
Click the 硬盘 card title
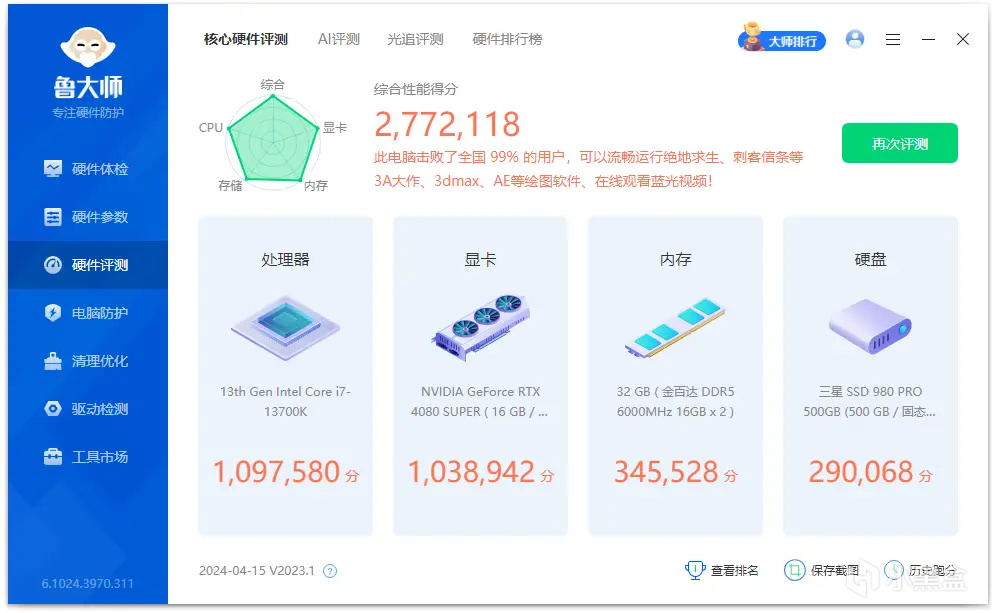coord(870,260)
